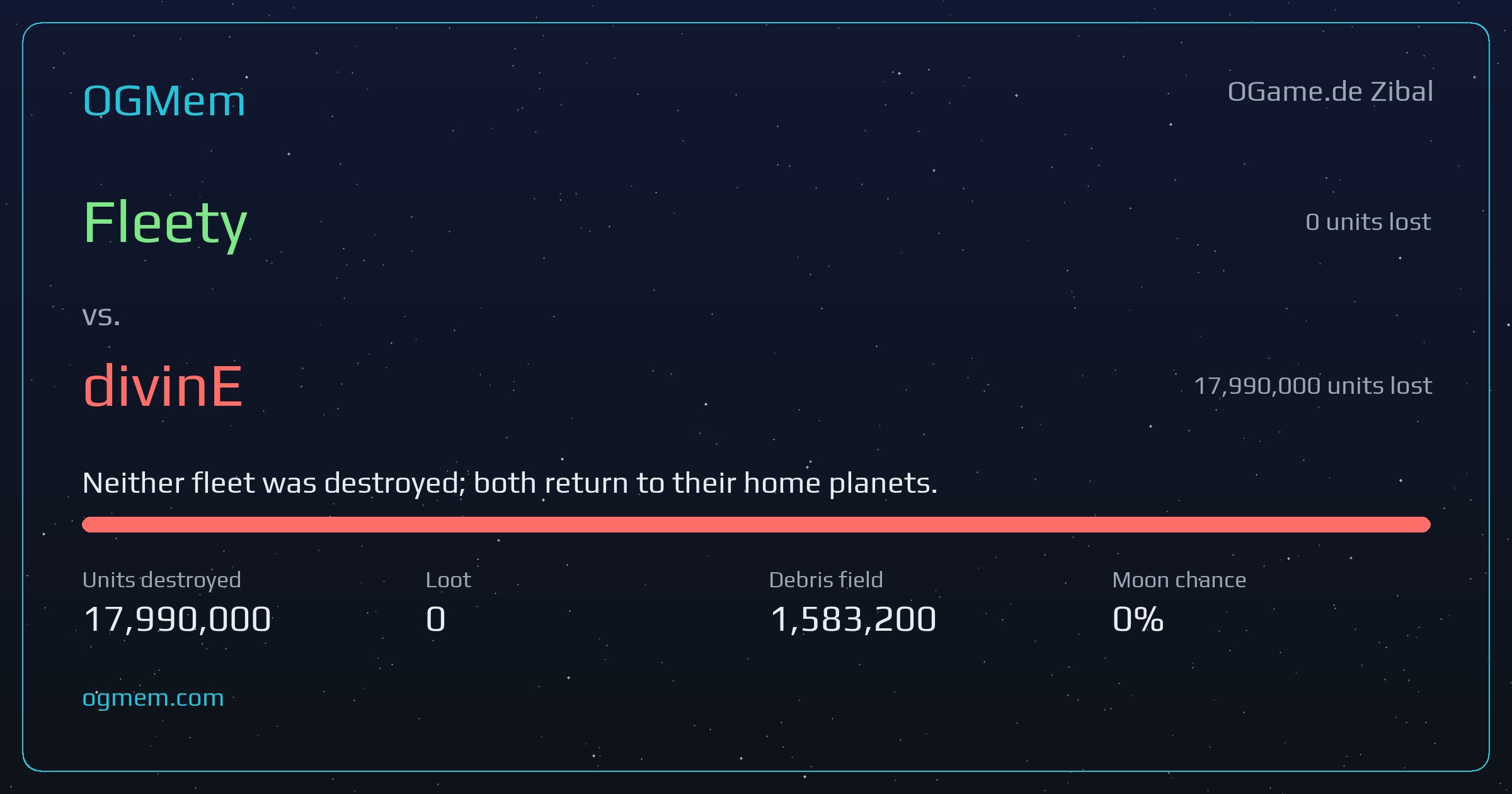1512x794 pixels.
Task: Click the Debris field label
Action: [826, 580]
